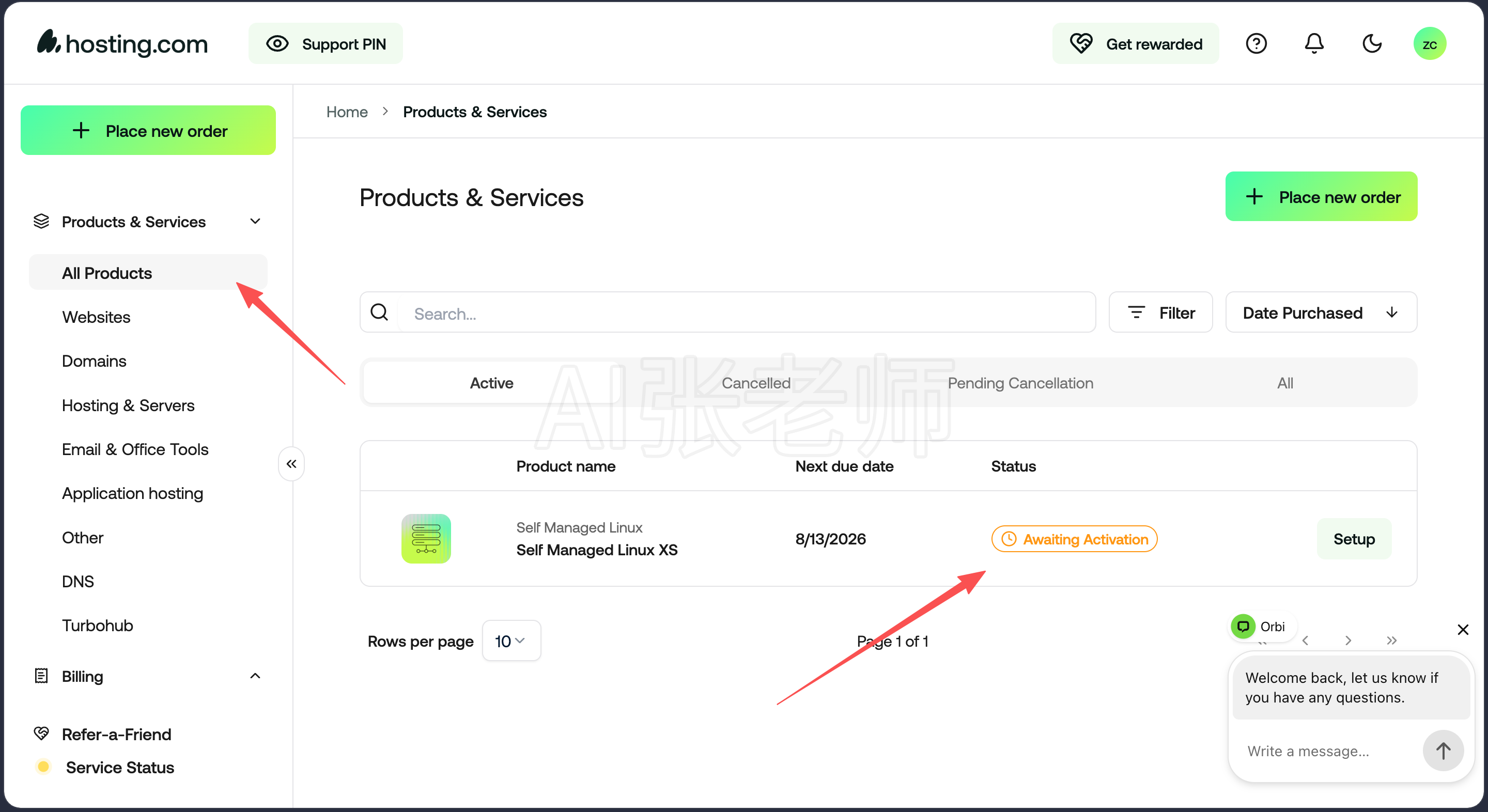
Task: Open Self Managed Linux XS product
Action: [597, 550]
